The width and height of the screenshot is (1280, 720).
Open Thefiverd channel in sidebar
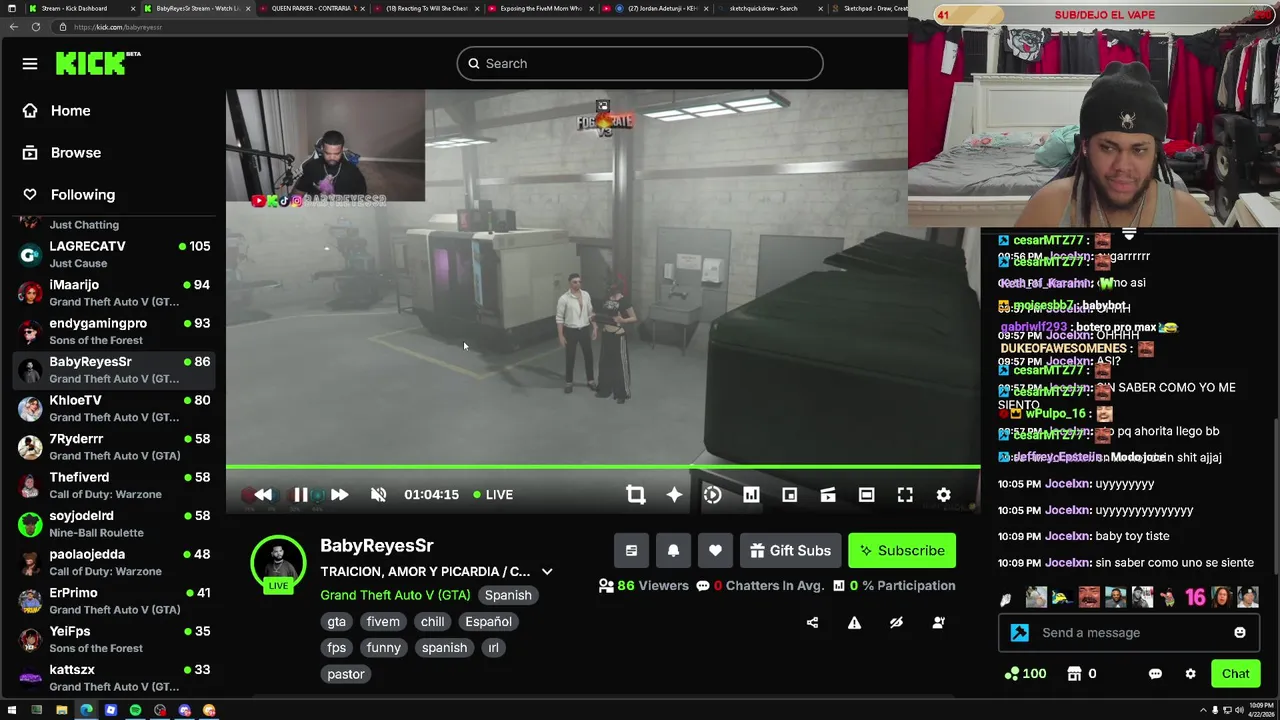tap(115, 486)
